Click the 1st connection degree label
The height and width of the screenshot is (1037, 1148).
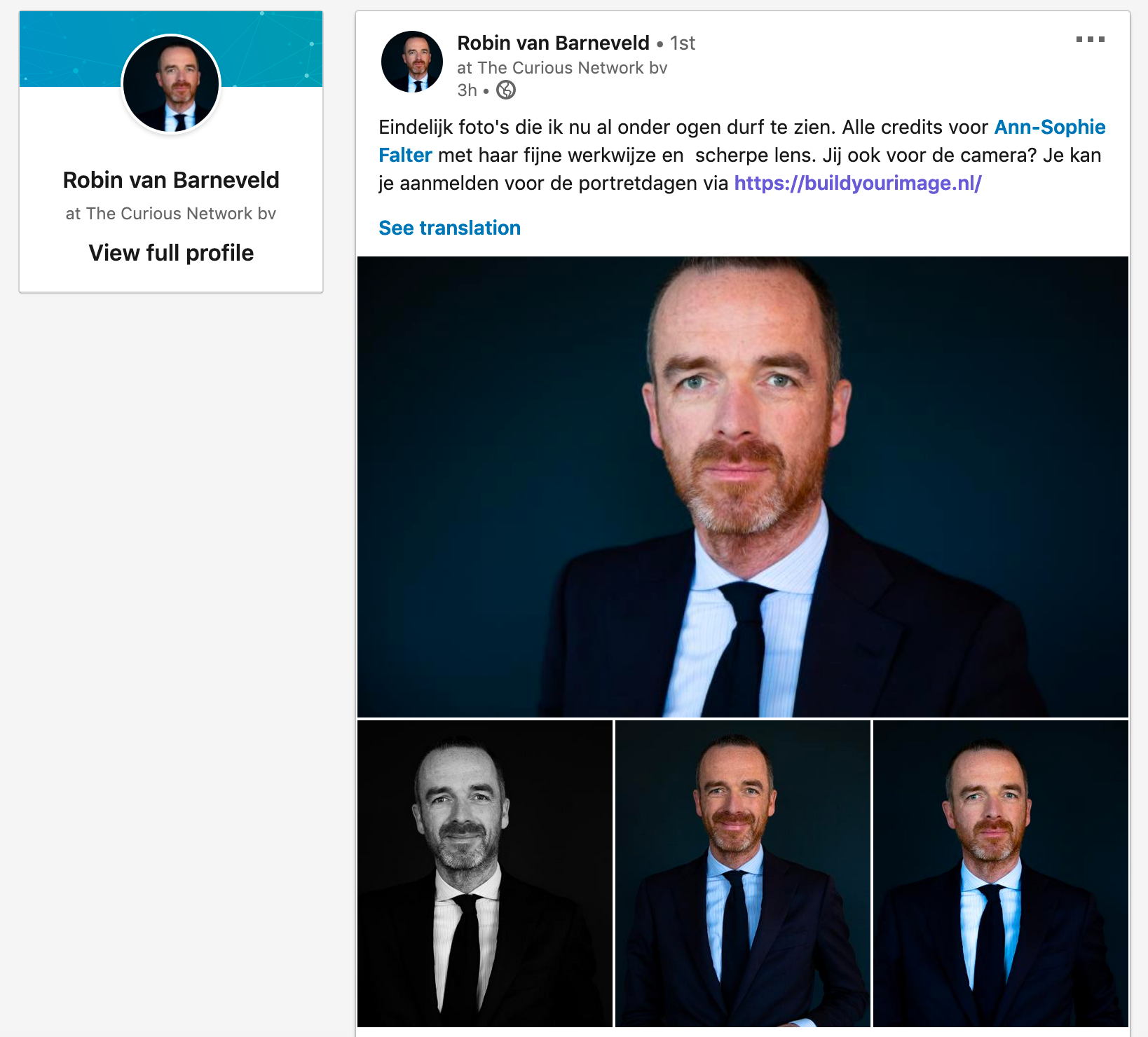point(683,43)
